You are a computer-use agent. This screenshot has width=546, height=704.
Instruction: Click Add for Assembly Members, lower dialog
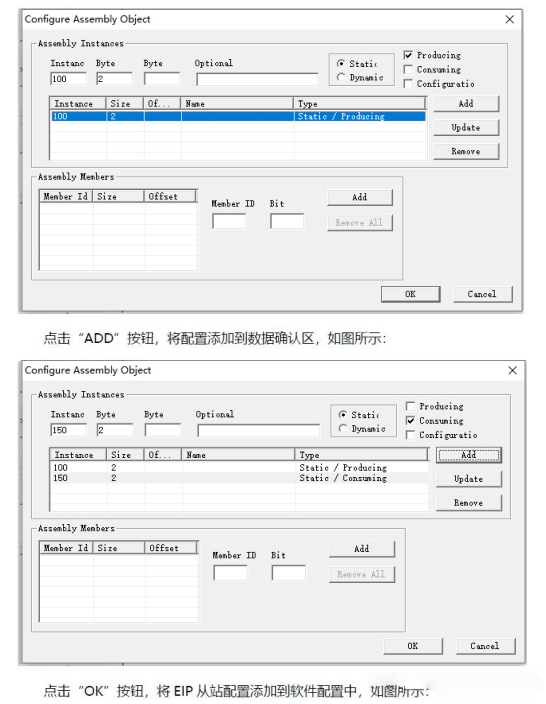click(362, 549)
